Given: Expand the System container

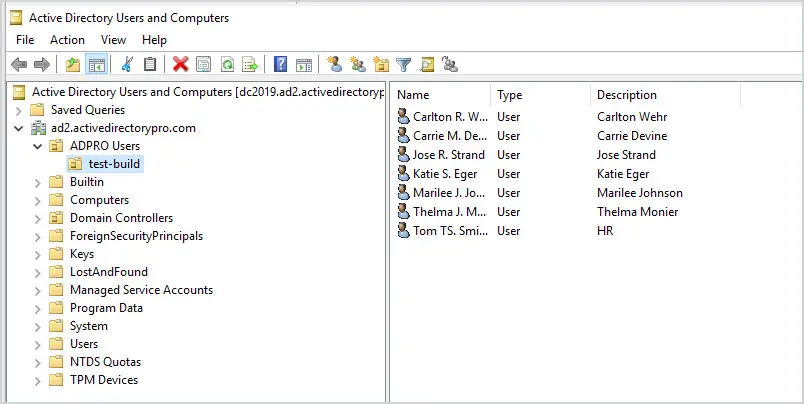Looking at the screenshot, I should tap(37, 326).
